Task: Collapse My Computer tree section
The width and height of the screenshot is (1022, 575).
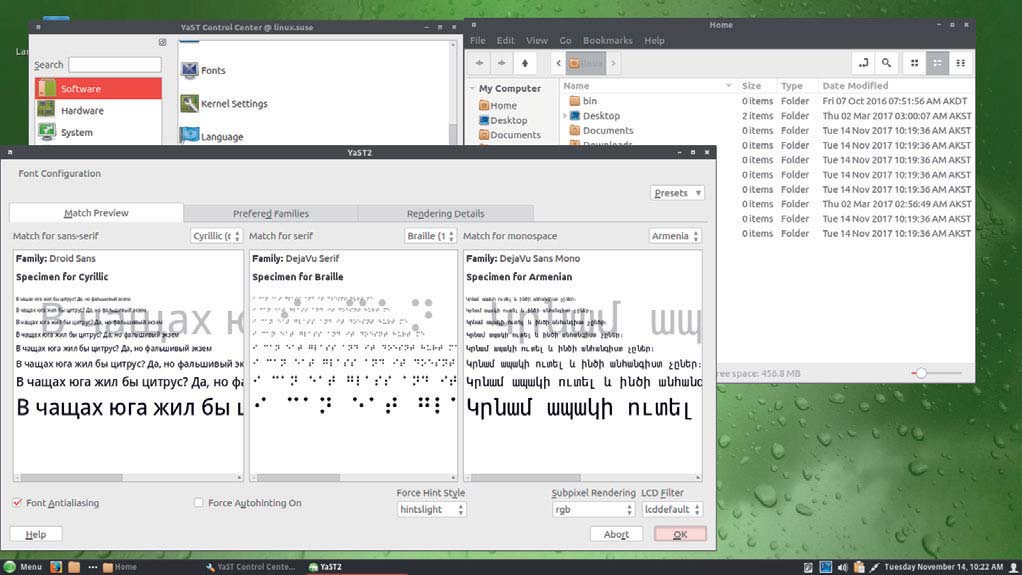Action: [x=472, y=88]
